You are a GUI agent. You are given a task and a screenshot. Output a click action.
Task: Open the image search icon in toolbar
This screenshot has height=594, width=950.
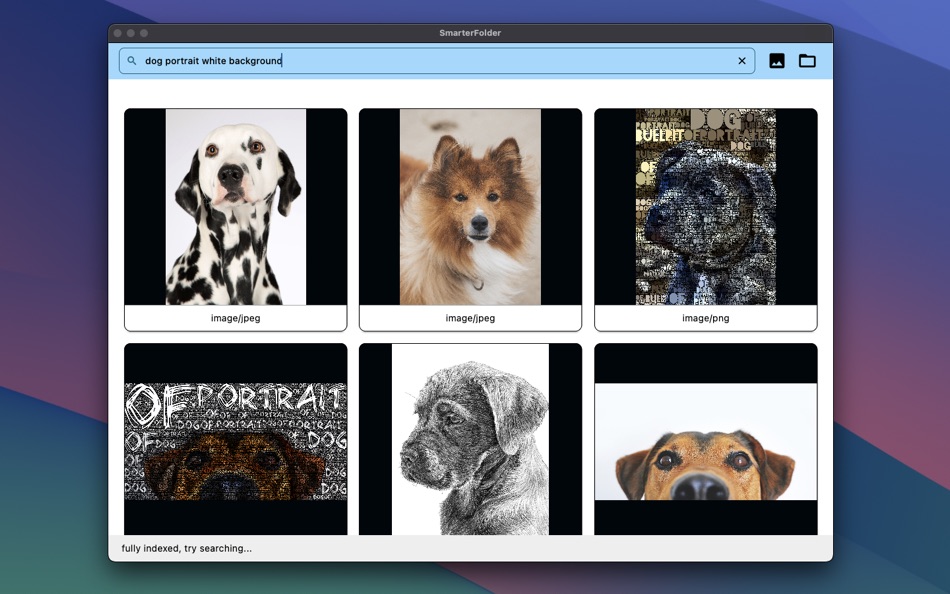click(x=777, y=61)
